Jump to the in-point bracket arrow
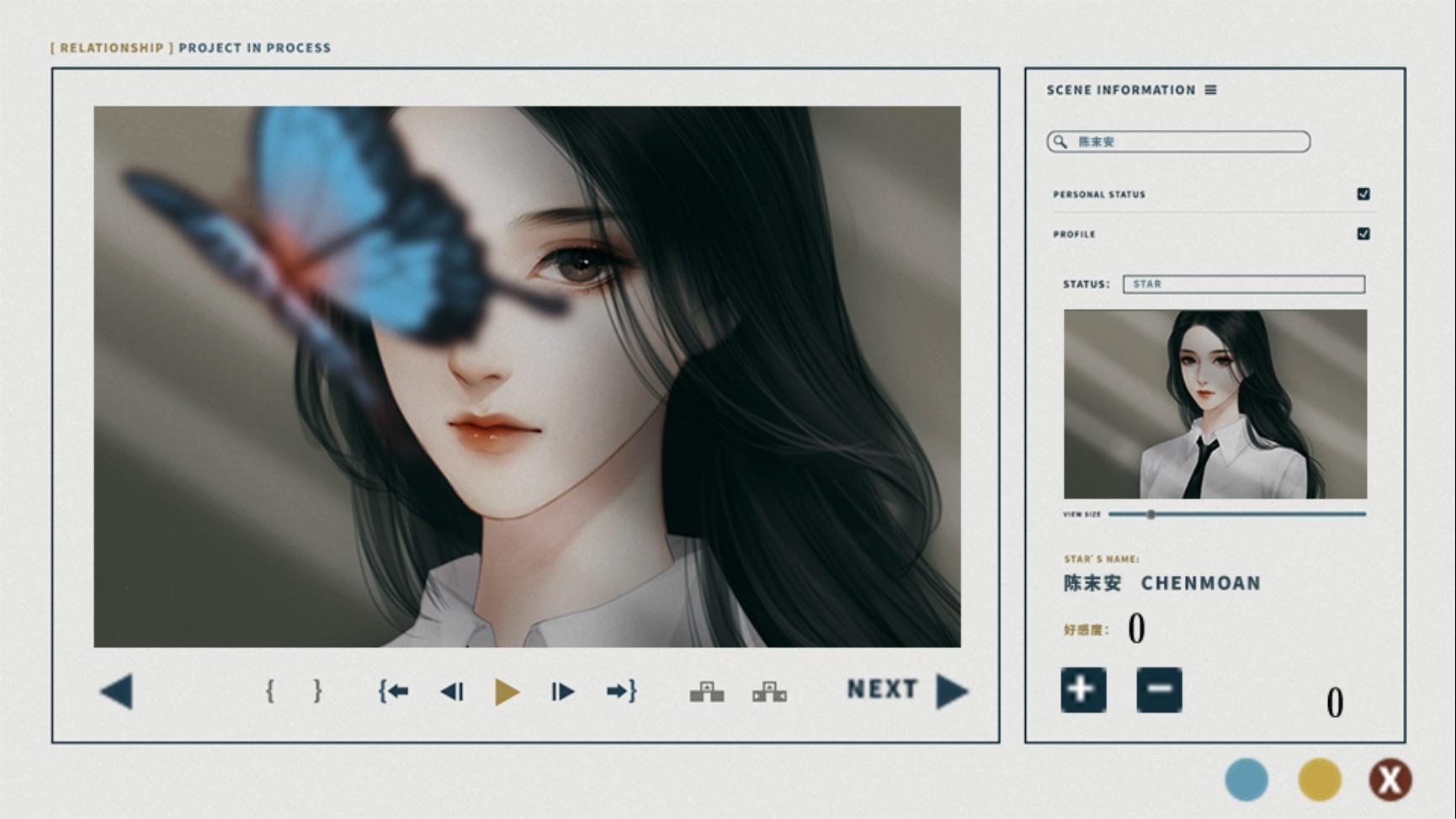Screen dimensions: 1456x819 [x=393, y=692]
